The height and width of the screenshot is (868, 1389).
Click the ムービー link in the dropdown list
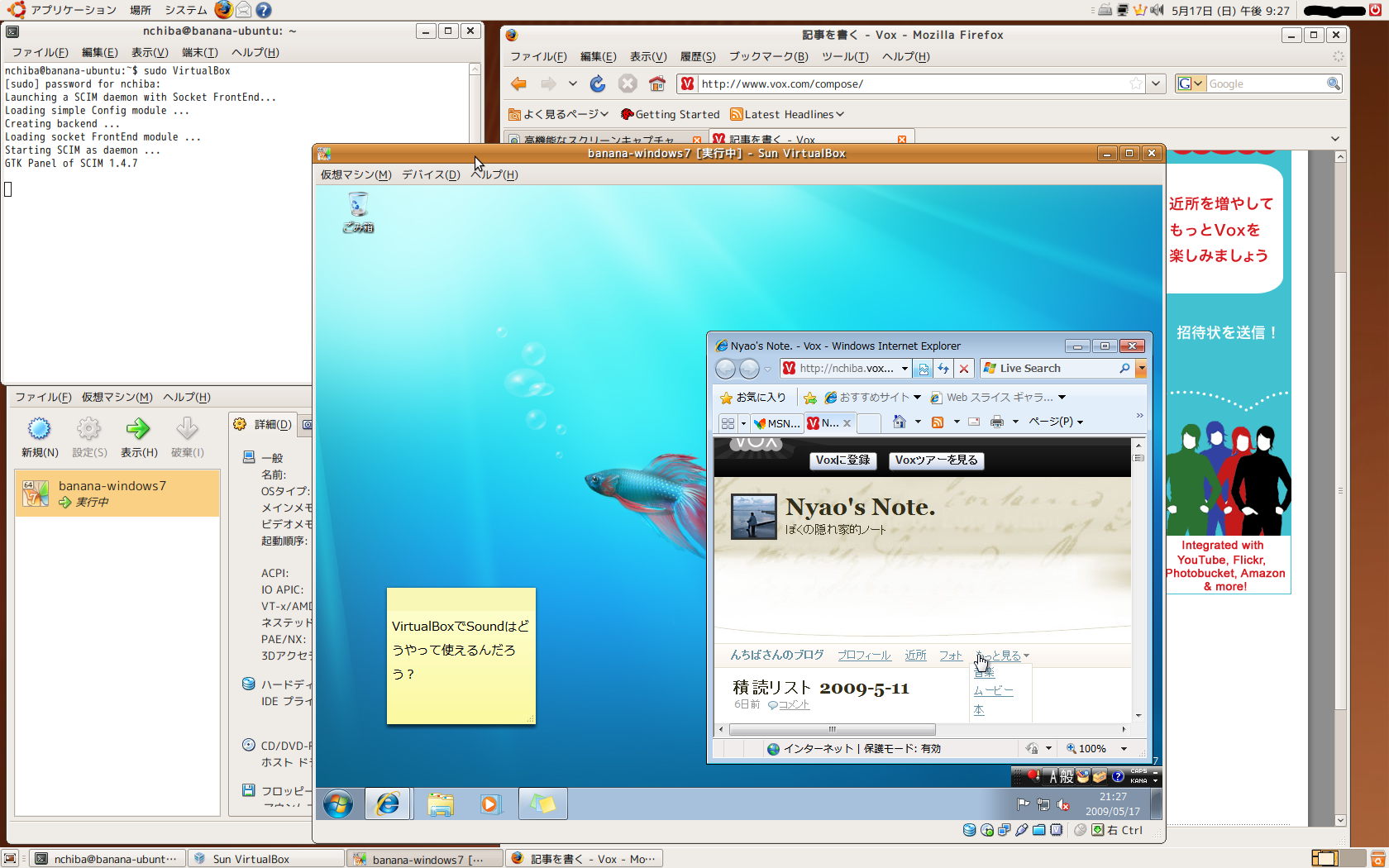[x=993, y=691]
